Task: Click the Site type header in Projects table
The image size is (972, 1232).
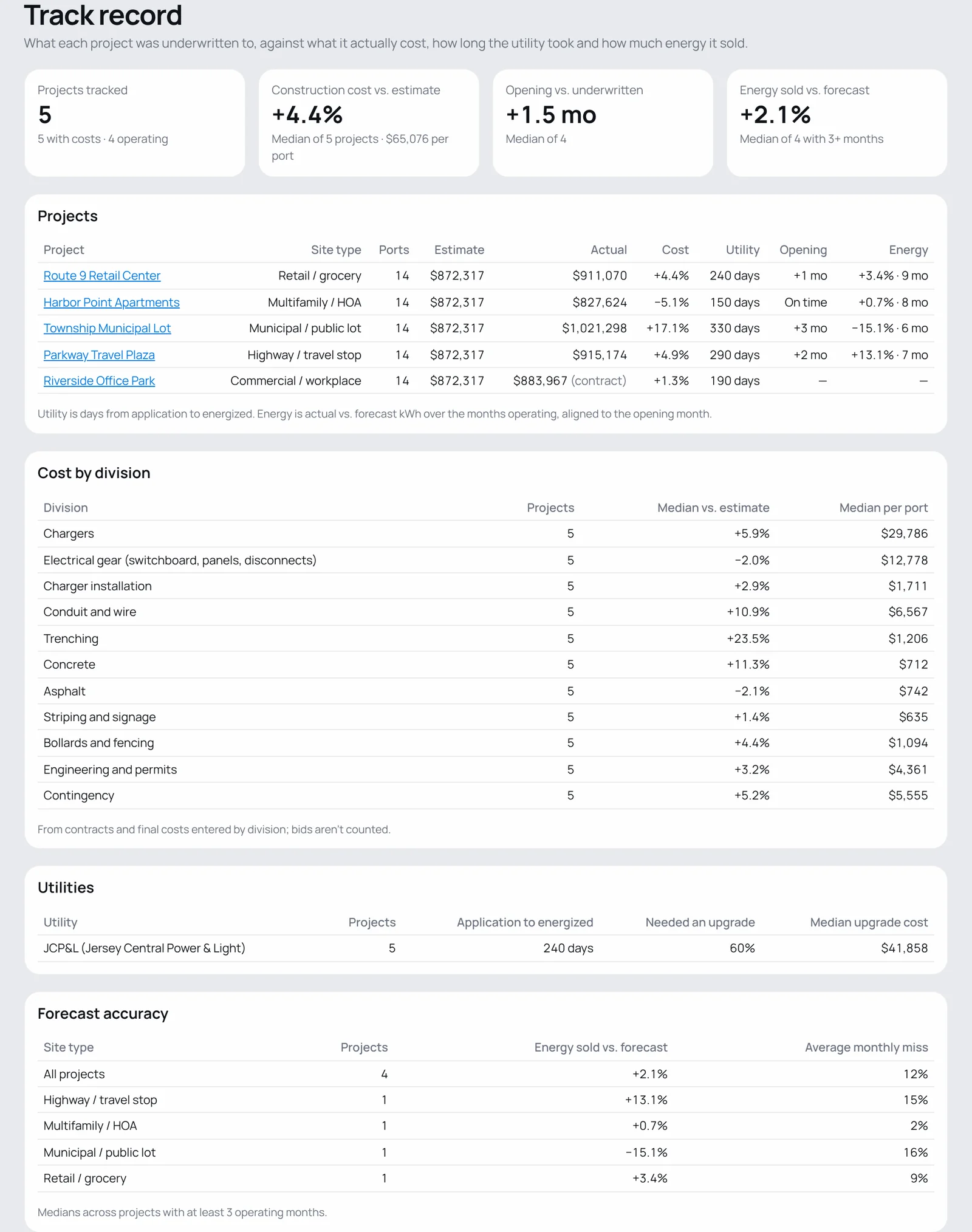Action: [x=336, y=250]
